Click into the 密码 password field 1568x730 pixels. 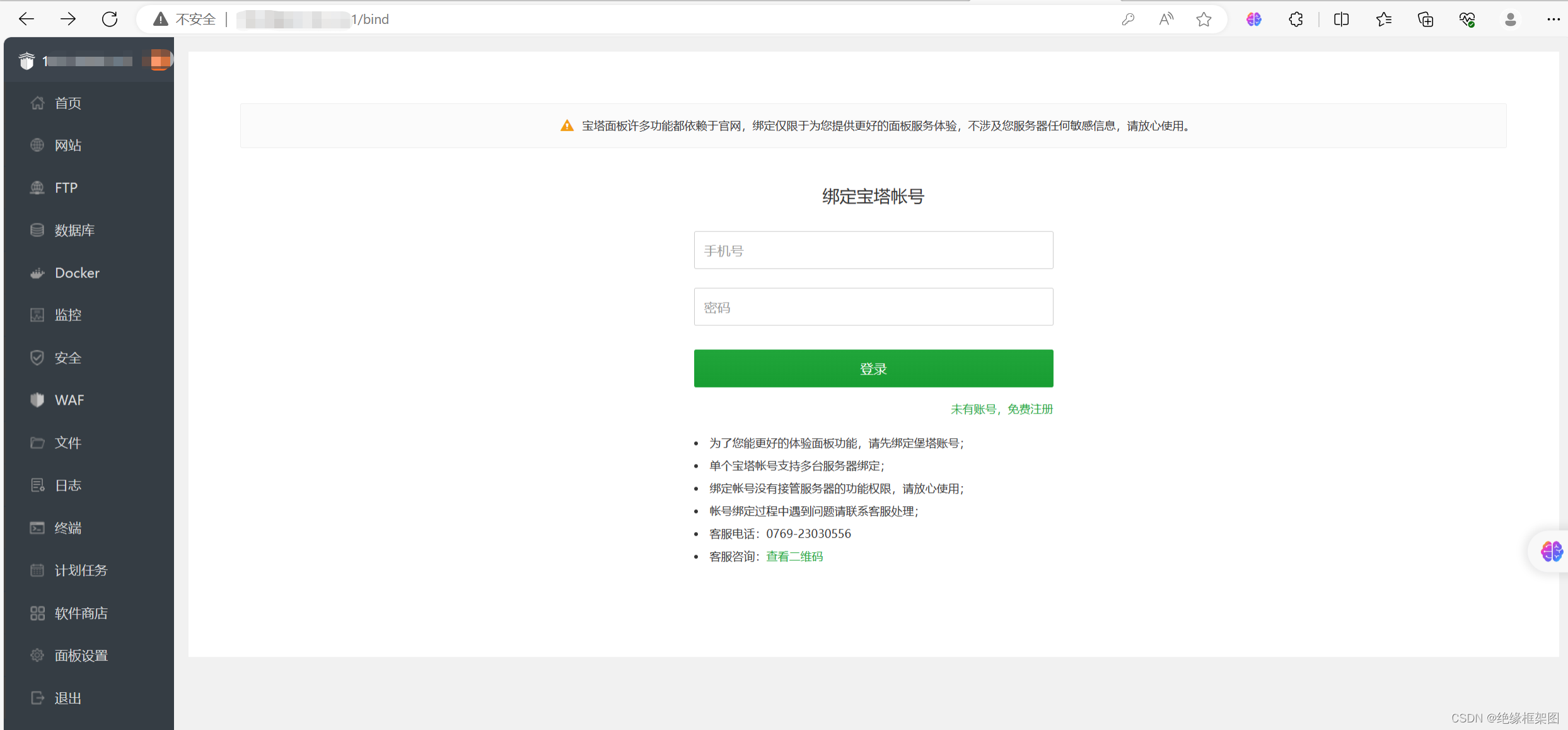point(873,307)
